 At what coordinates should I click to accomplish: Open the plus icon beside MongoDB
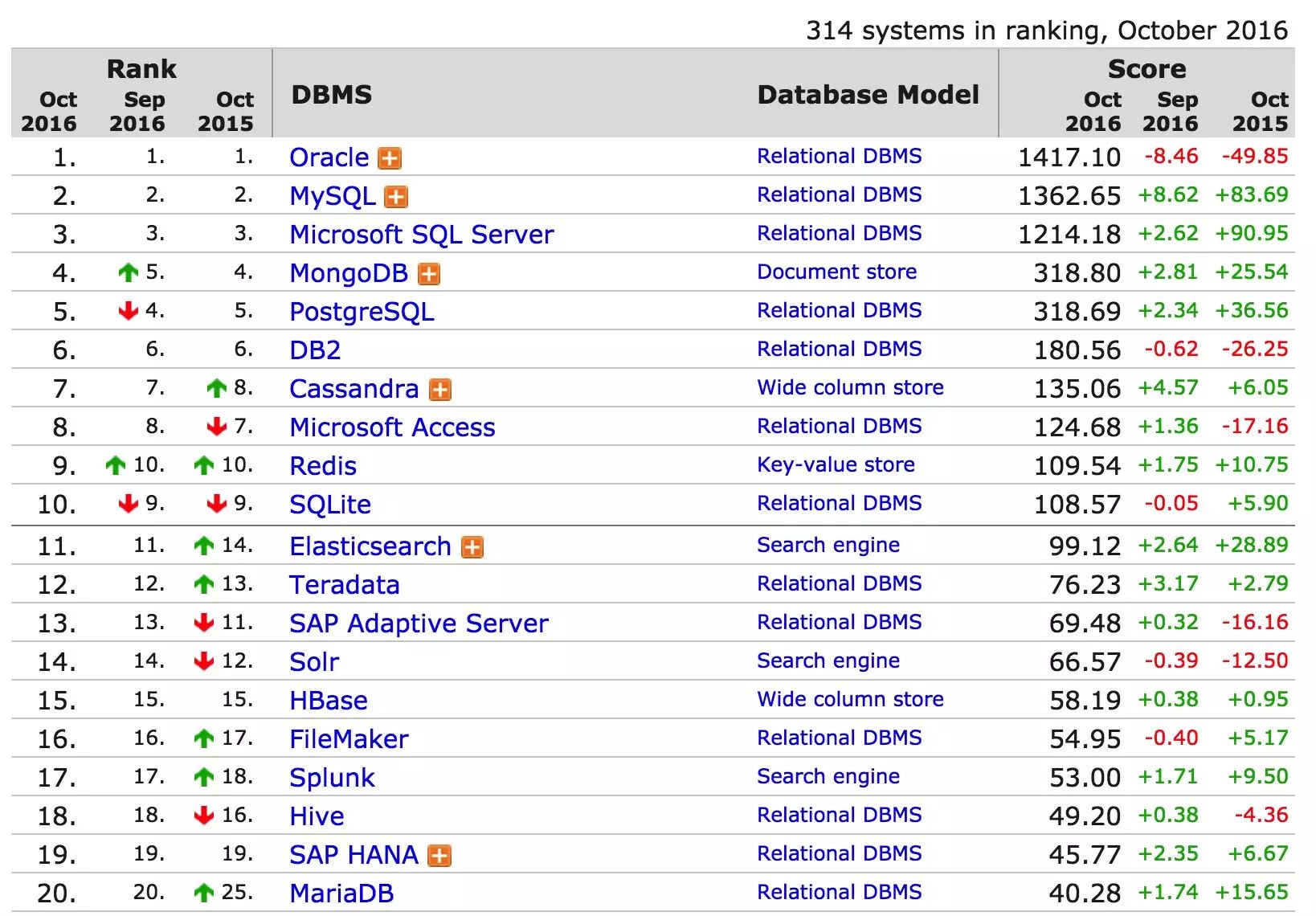[x=429, y=274]
